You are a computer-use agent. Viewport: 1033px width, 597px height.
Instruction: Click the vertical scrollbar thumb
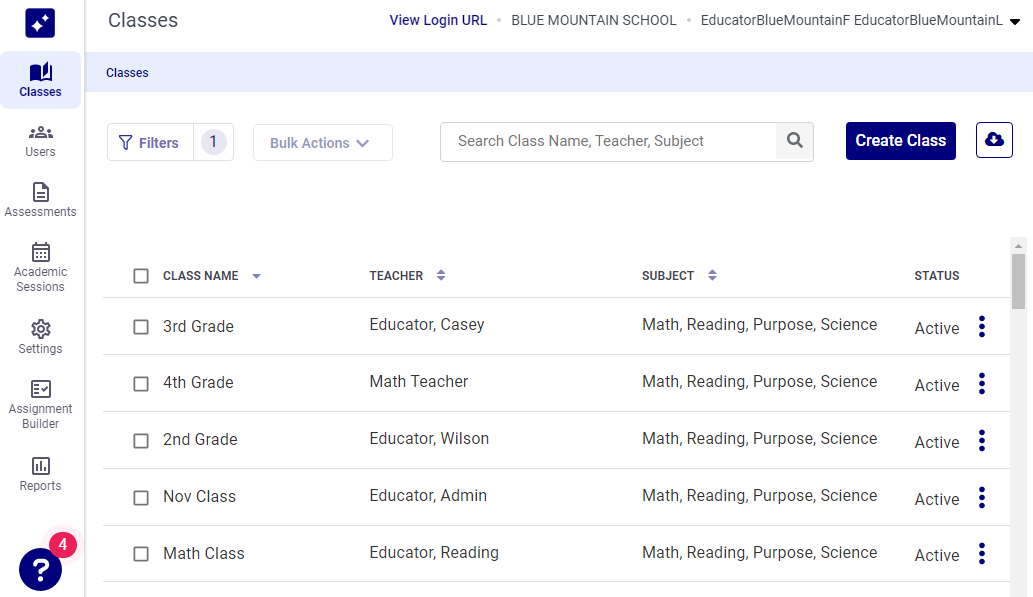(1018, 280)
